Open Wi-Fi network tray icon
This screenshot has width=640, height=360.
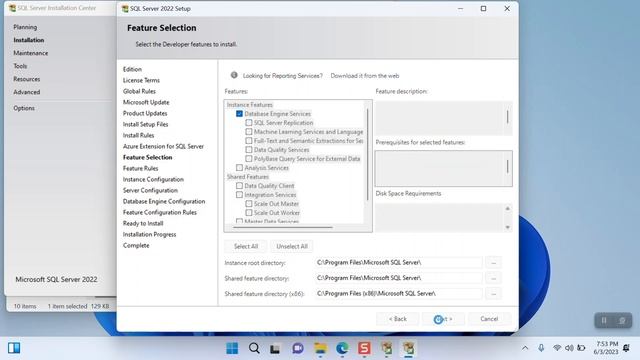pyautogui.click(x=557, y=348)
